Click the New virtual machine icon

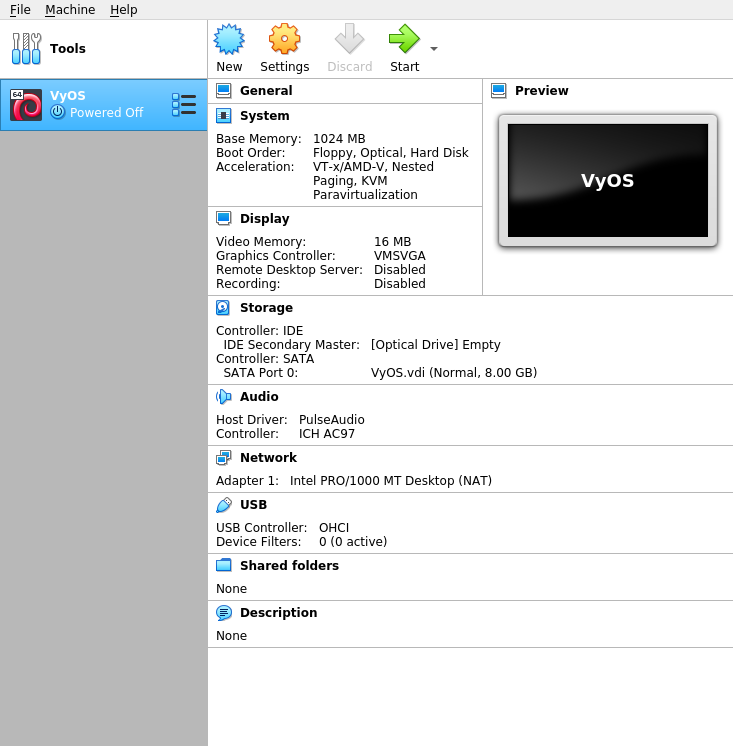229,39
